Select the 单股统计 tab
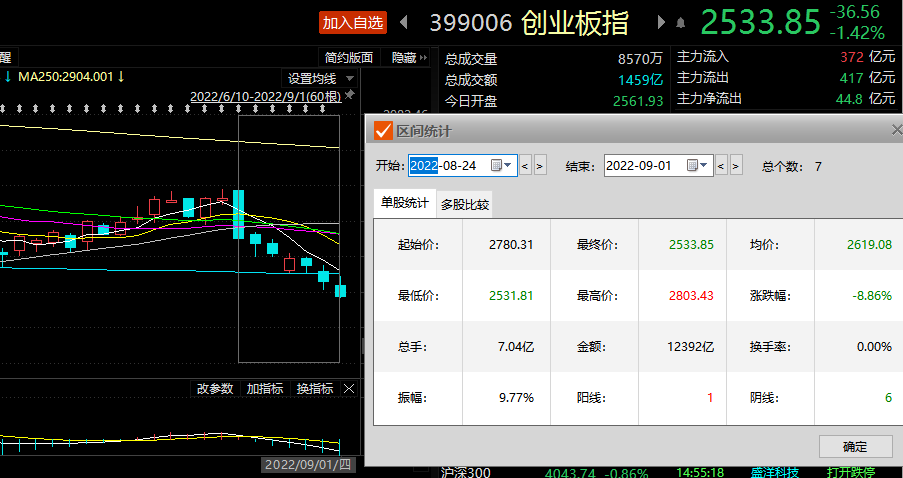Viewport: 903px width, 478px height. 404,203
